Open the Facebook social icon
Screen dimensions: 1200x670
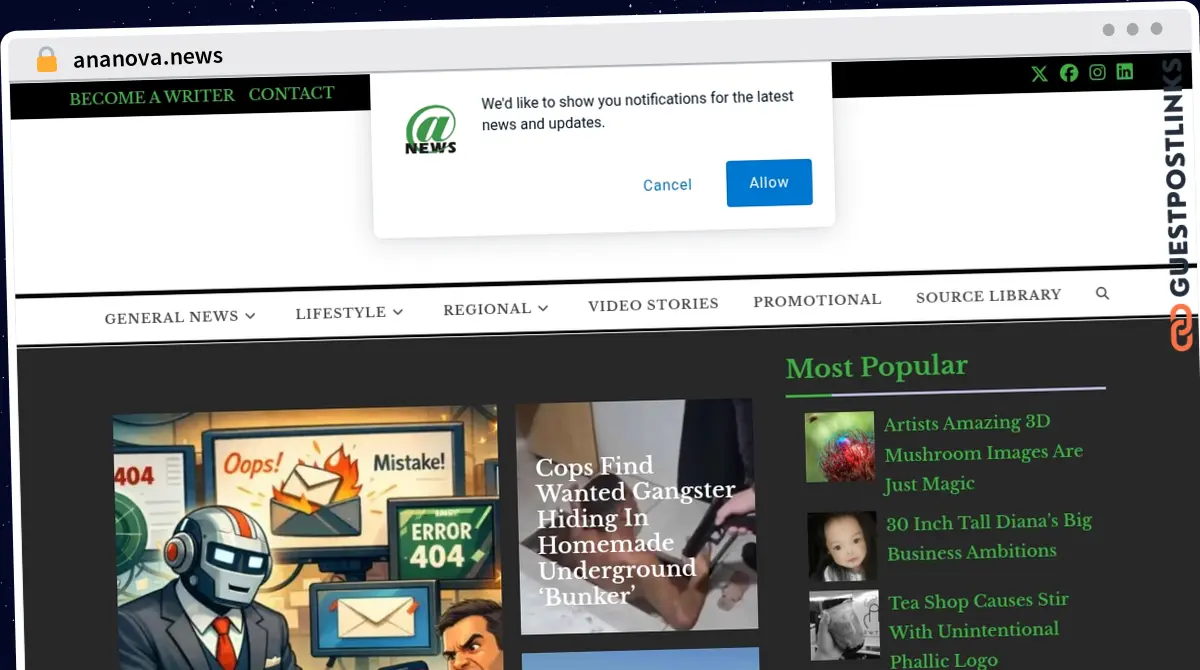tap(1069, 73)
